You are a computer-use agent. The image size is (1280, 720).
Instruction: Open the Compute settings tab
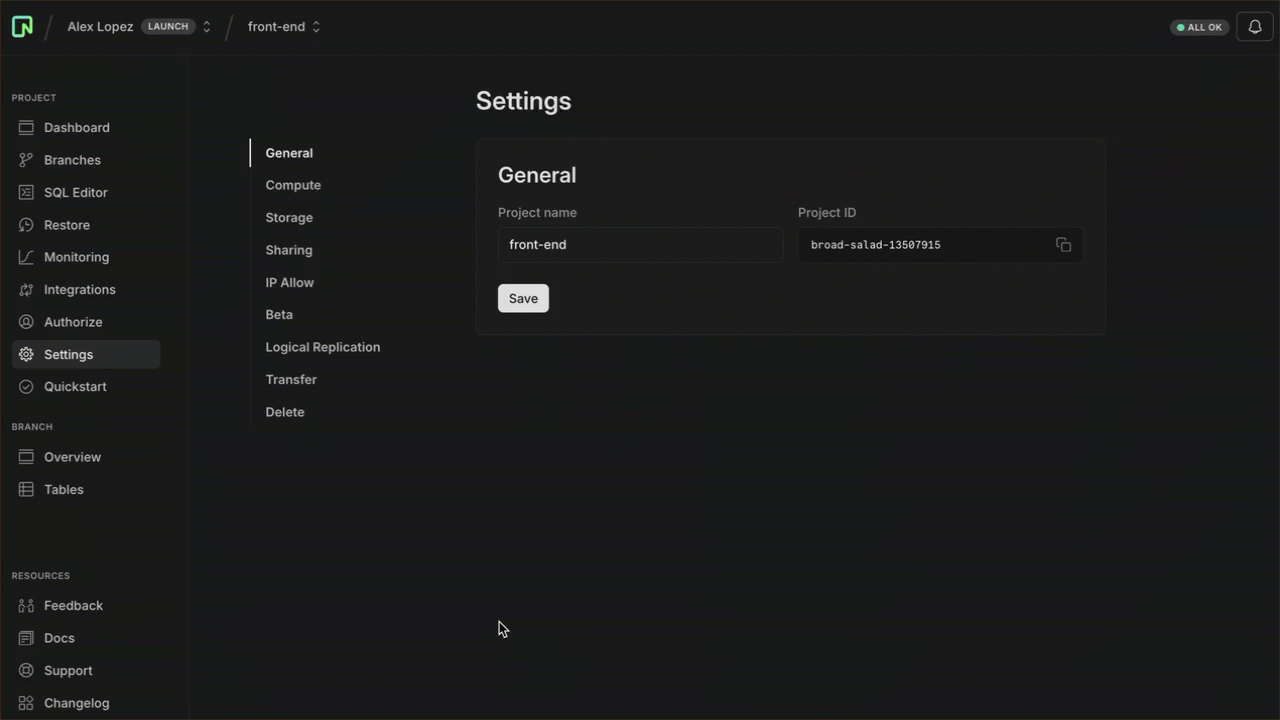click(x=293, y=185)
